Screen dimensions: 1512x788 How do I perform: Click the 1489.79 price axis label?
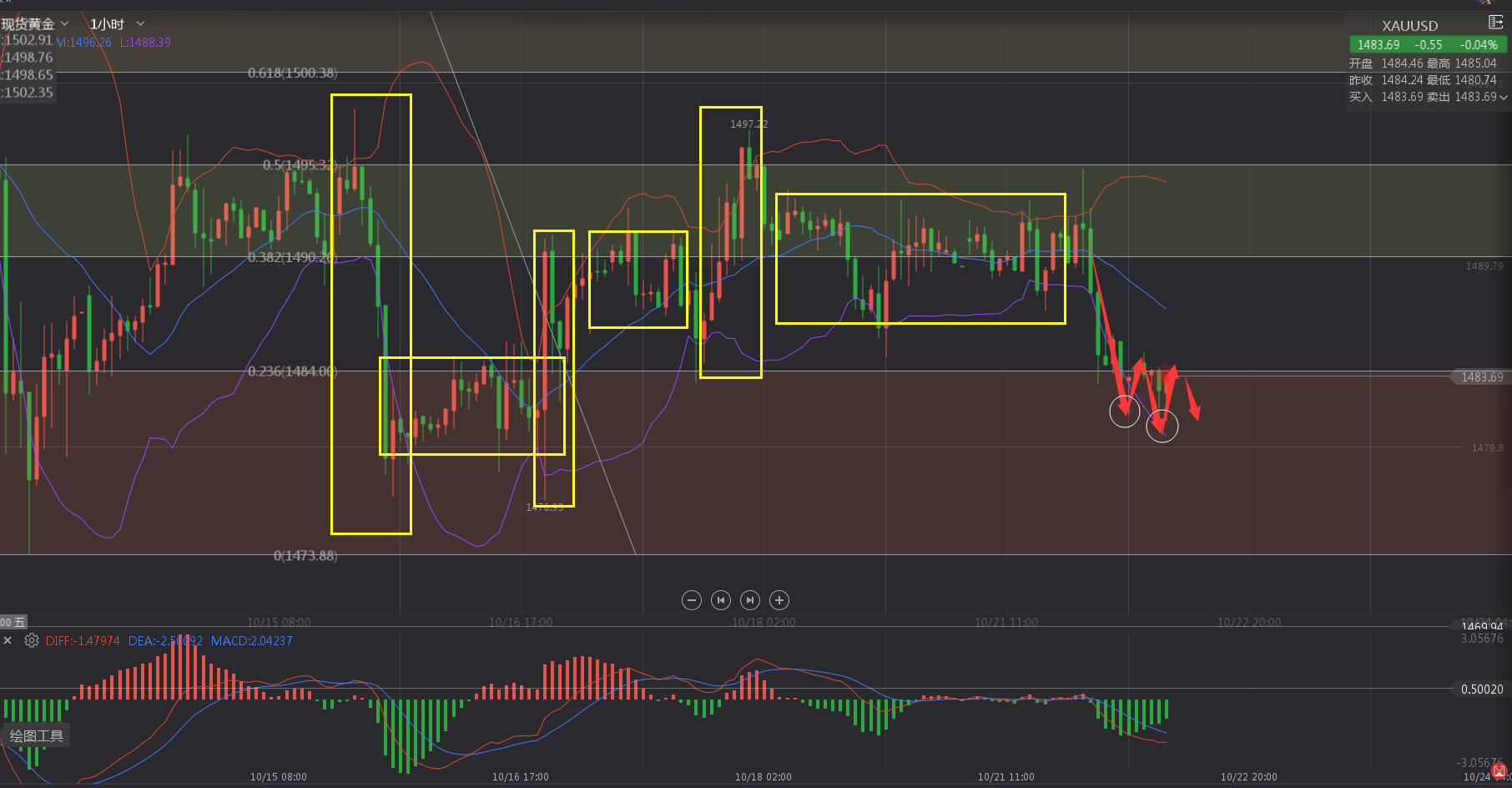pyautogui.click(x=1484, y=266)
